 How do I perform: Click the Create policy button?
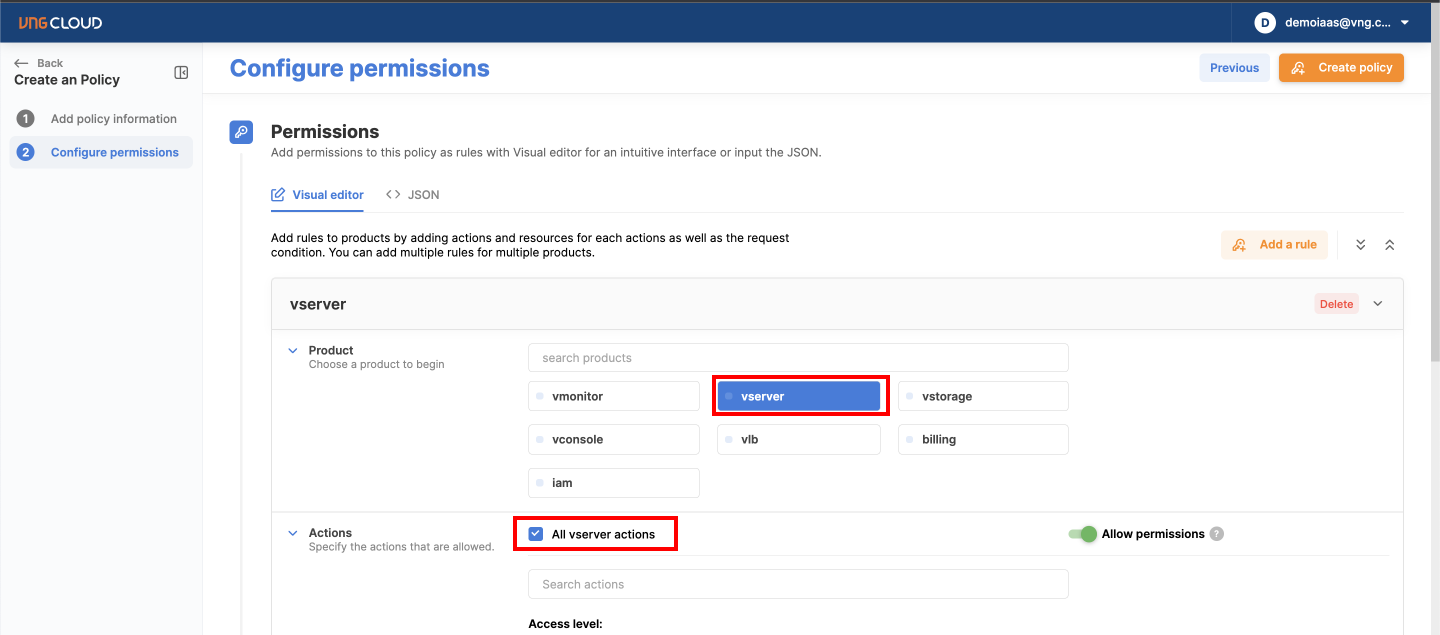pyautogui.click(x=1341, y=68)
